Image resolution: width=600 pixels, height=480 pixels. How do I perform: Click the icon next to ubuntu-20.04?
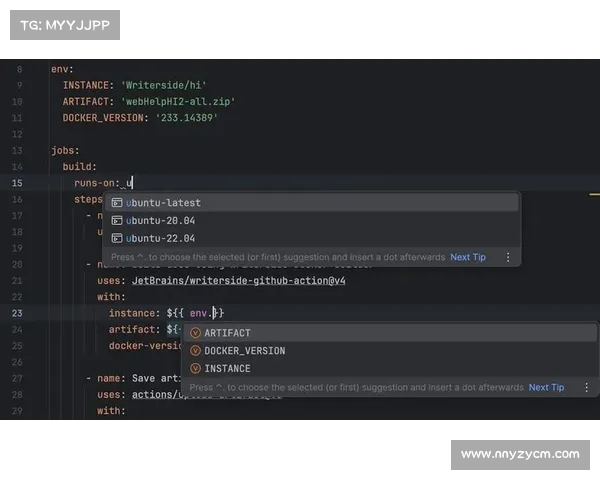[117, 221]
